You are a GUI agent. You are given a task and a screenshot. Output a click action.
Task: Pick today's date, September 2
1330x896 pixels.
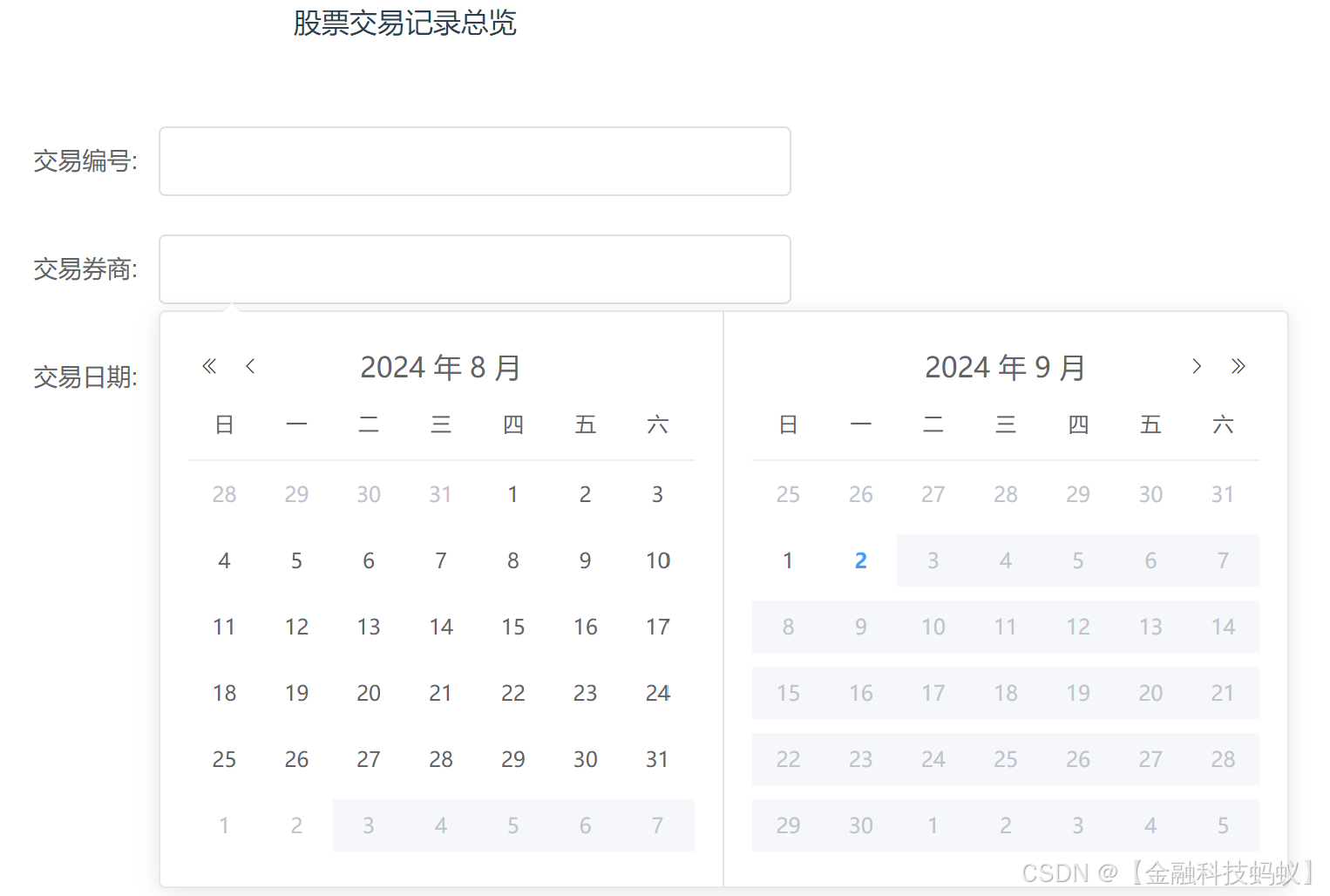click(x=861, y=560)
